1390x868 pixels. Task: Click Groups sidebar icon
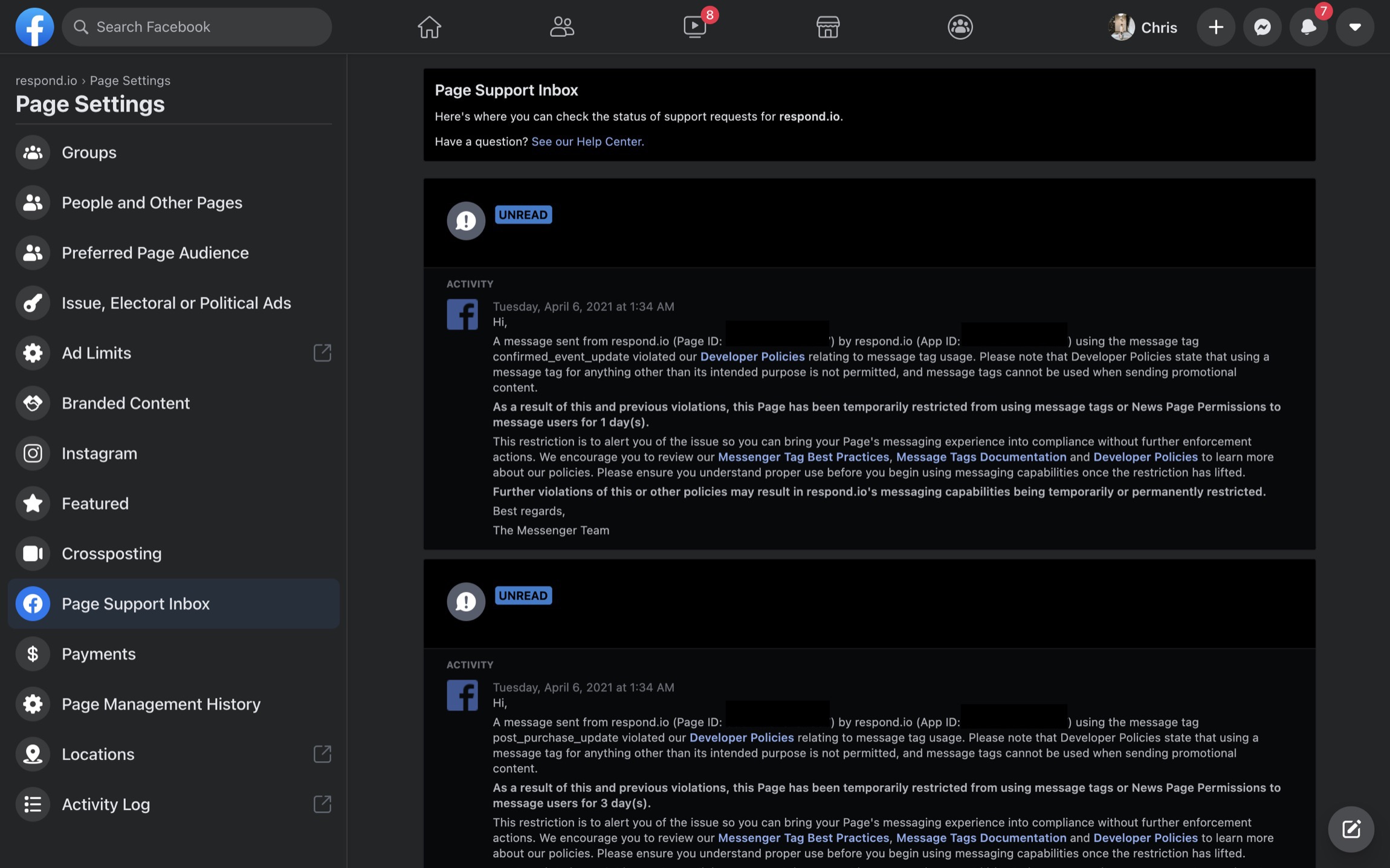tap(33, 152)
